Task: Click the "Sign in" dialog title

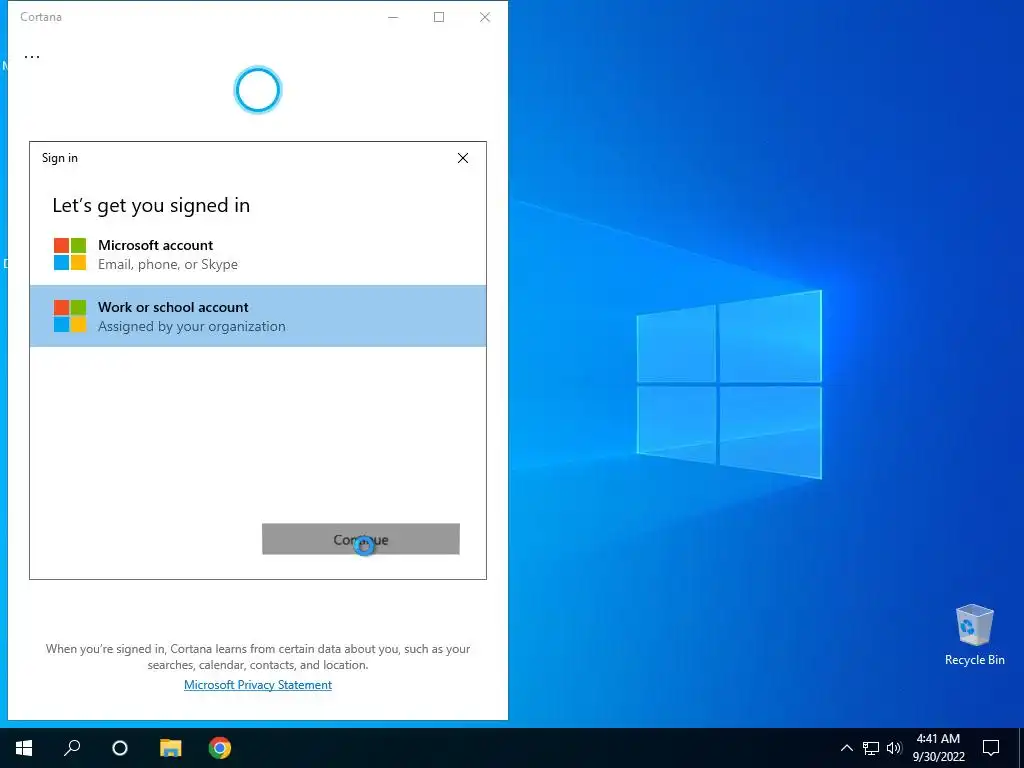Action: click(59, 158)
